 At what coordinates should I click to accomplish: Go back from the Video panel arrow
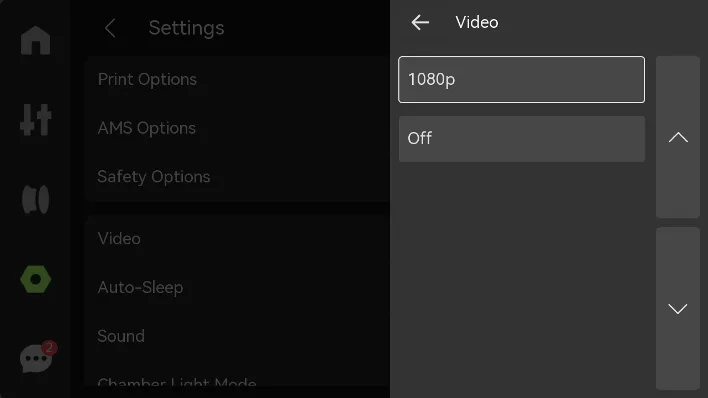point(420,22)
